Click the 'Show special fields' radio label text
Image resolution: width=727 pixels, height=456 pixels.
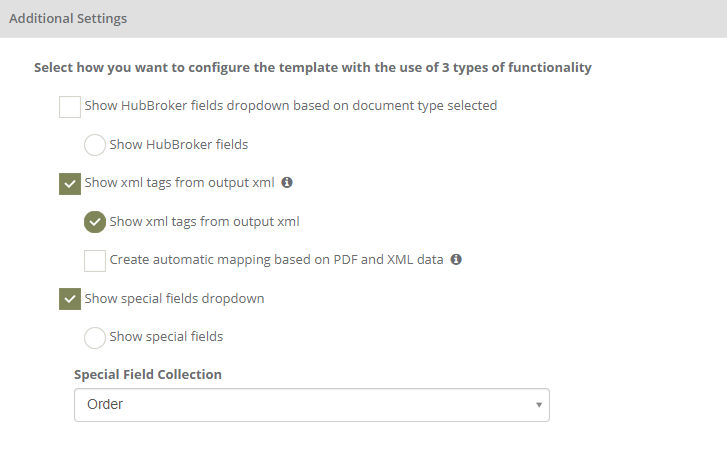(x=166, y=336)
